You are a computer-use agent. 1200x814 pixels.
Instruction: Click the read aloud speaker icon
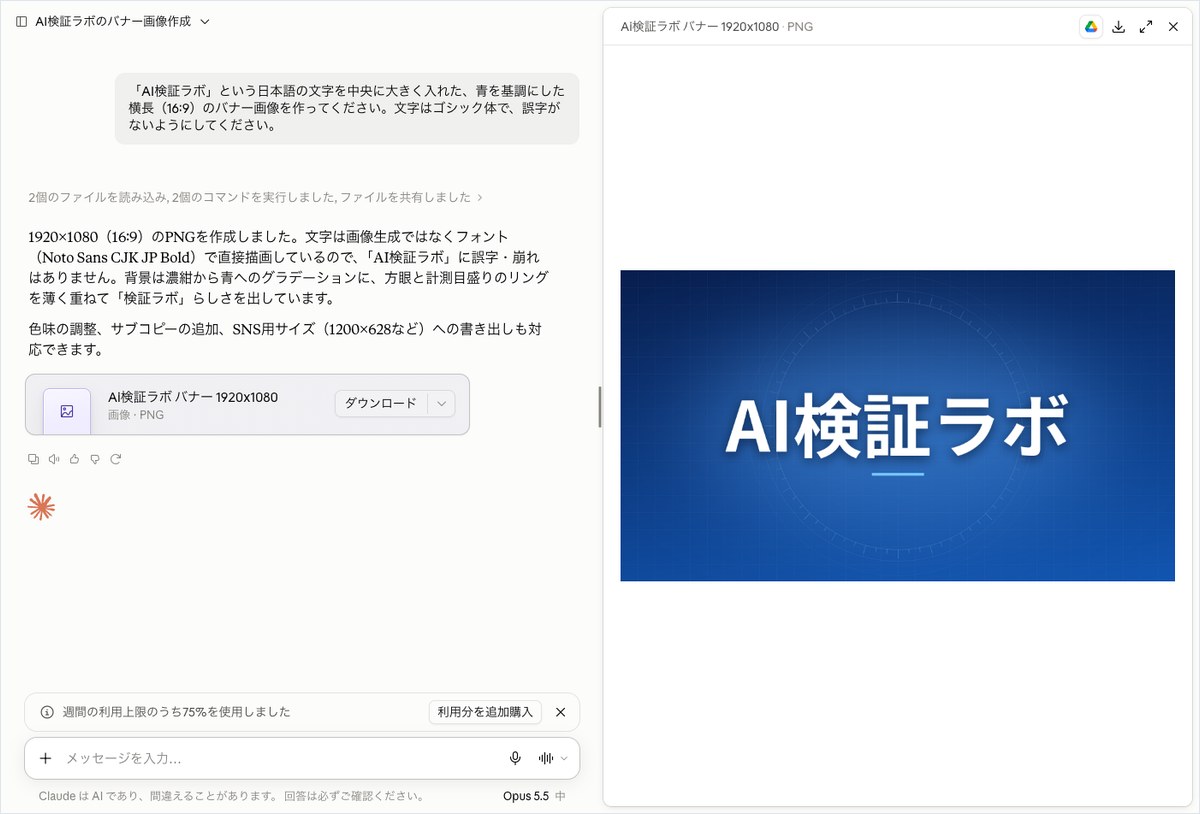[54, 459]
